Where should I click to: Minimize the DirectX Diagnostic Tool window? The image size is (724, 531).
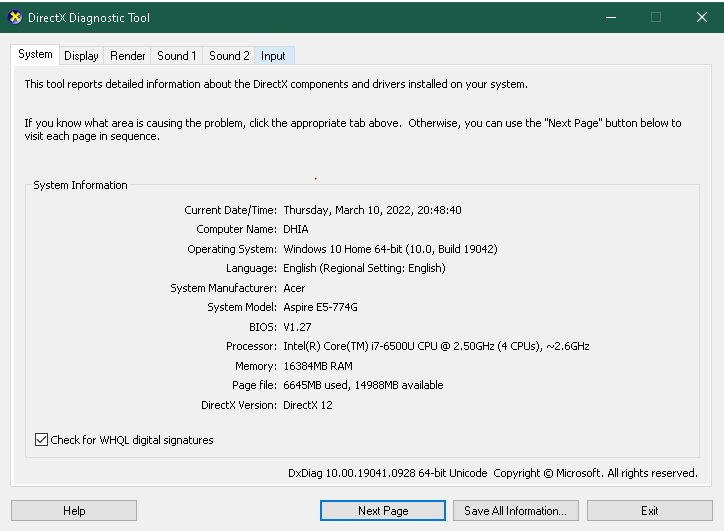610,18
